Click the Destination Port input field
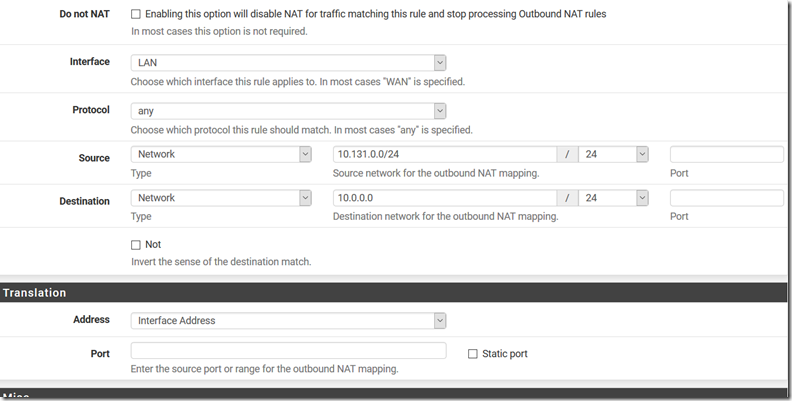792x401 pixels. tap(727, 198)
